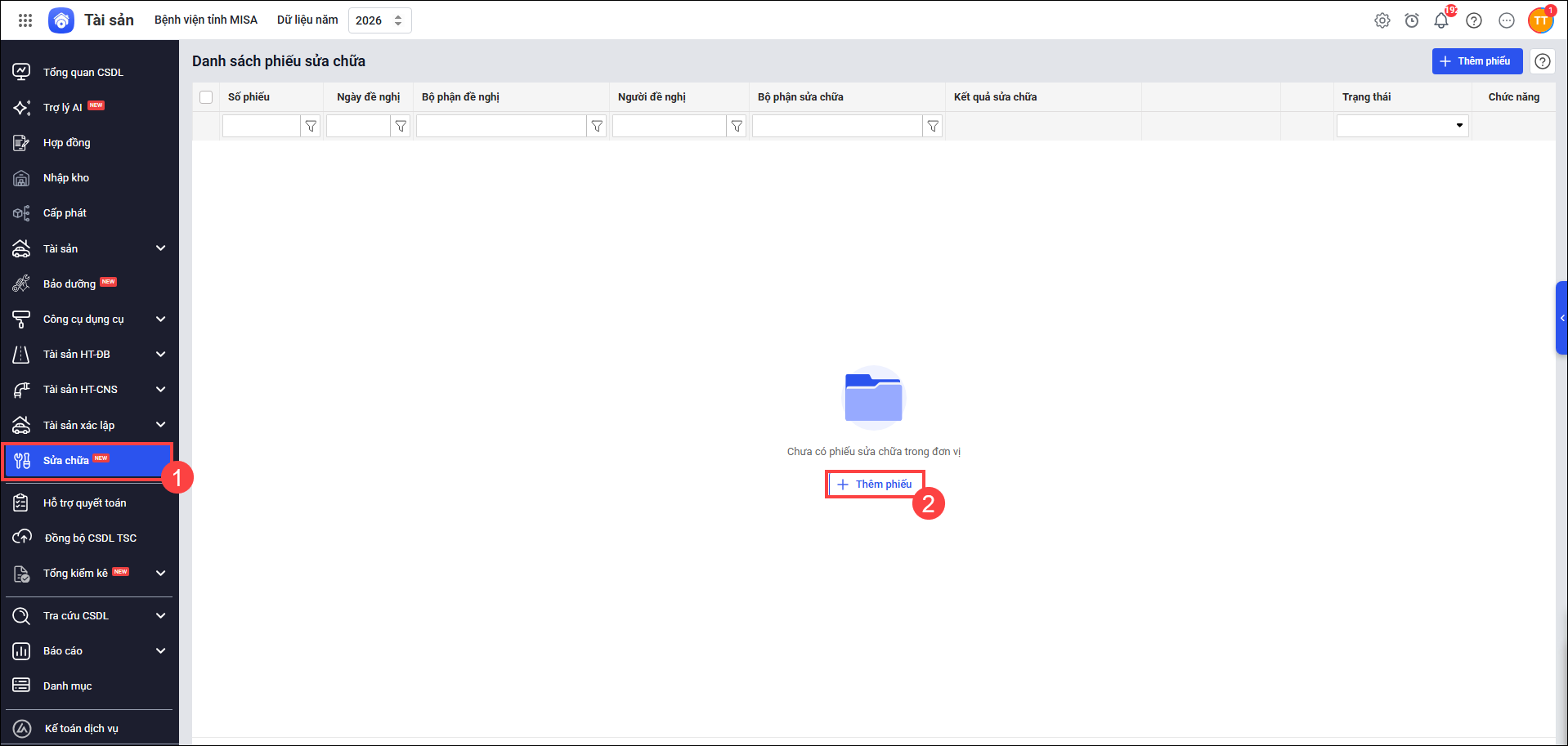Open Bảo dưỡng menu item
Image resolution: width=1568 pixels, height=746 pixels.
tap(69, 284)
